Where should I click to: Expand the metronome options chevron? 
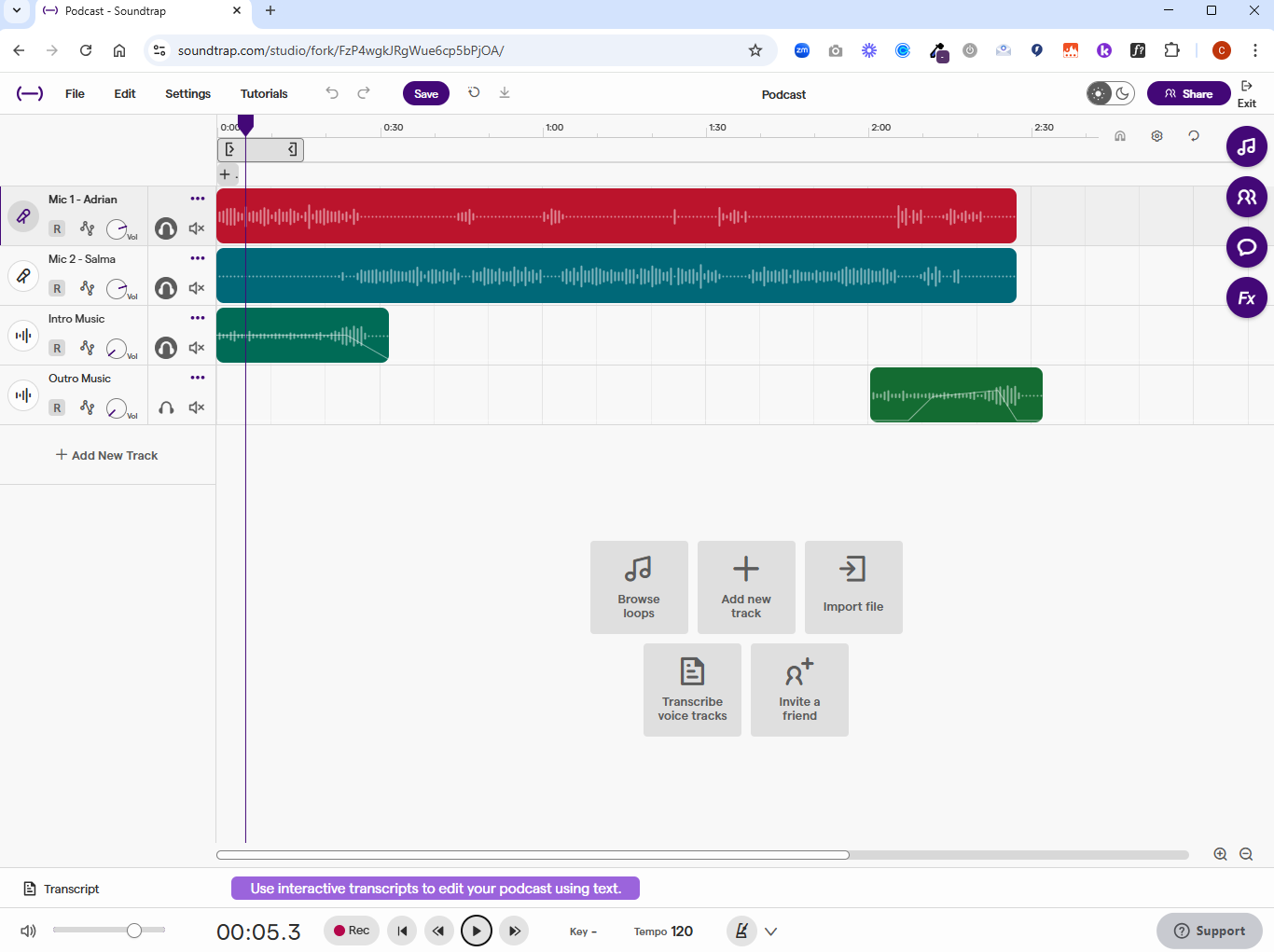tap(771, 931)
